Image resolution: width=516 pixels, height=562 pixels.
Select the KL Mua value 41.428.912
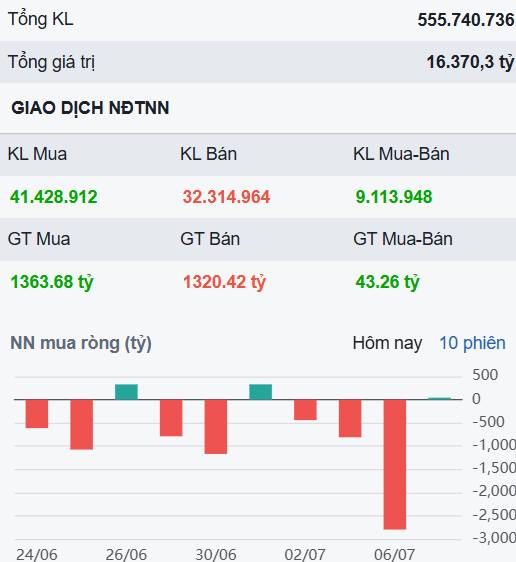point(54,197)
